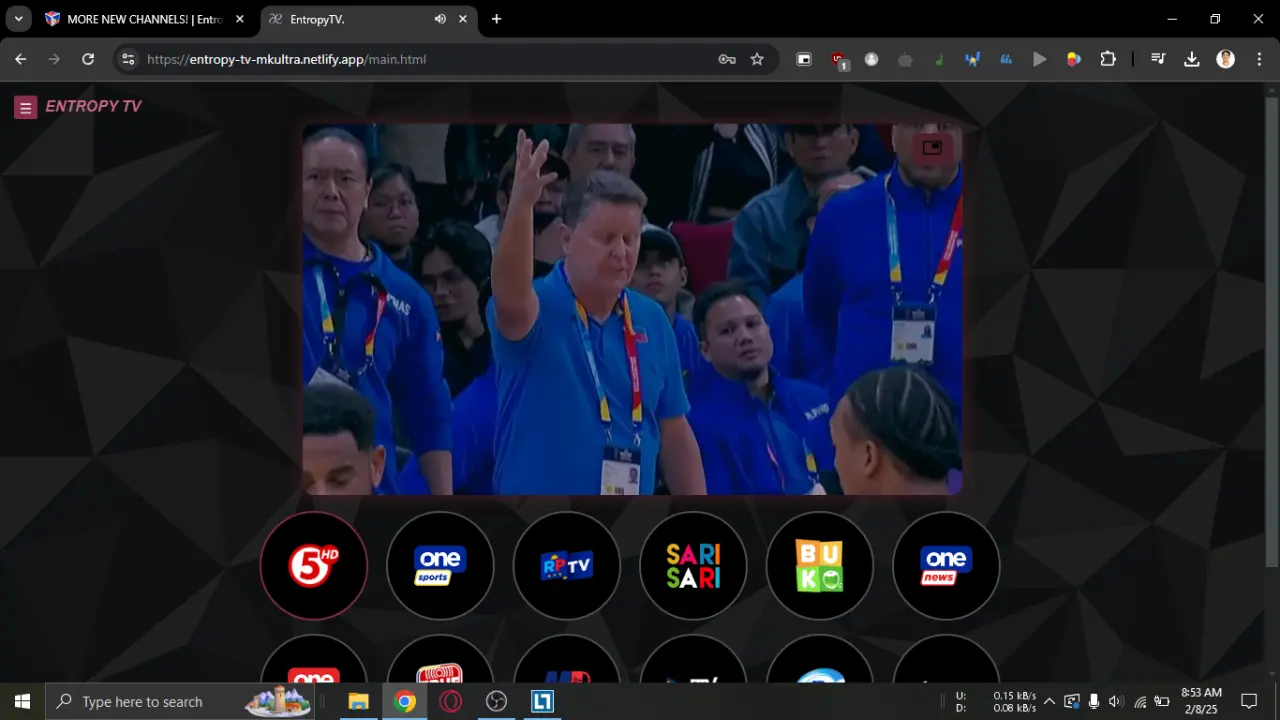Mute the EntropyTV tab audio icon
Screen dimensions: 1280x720
(440, 19)
